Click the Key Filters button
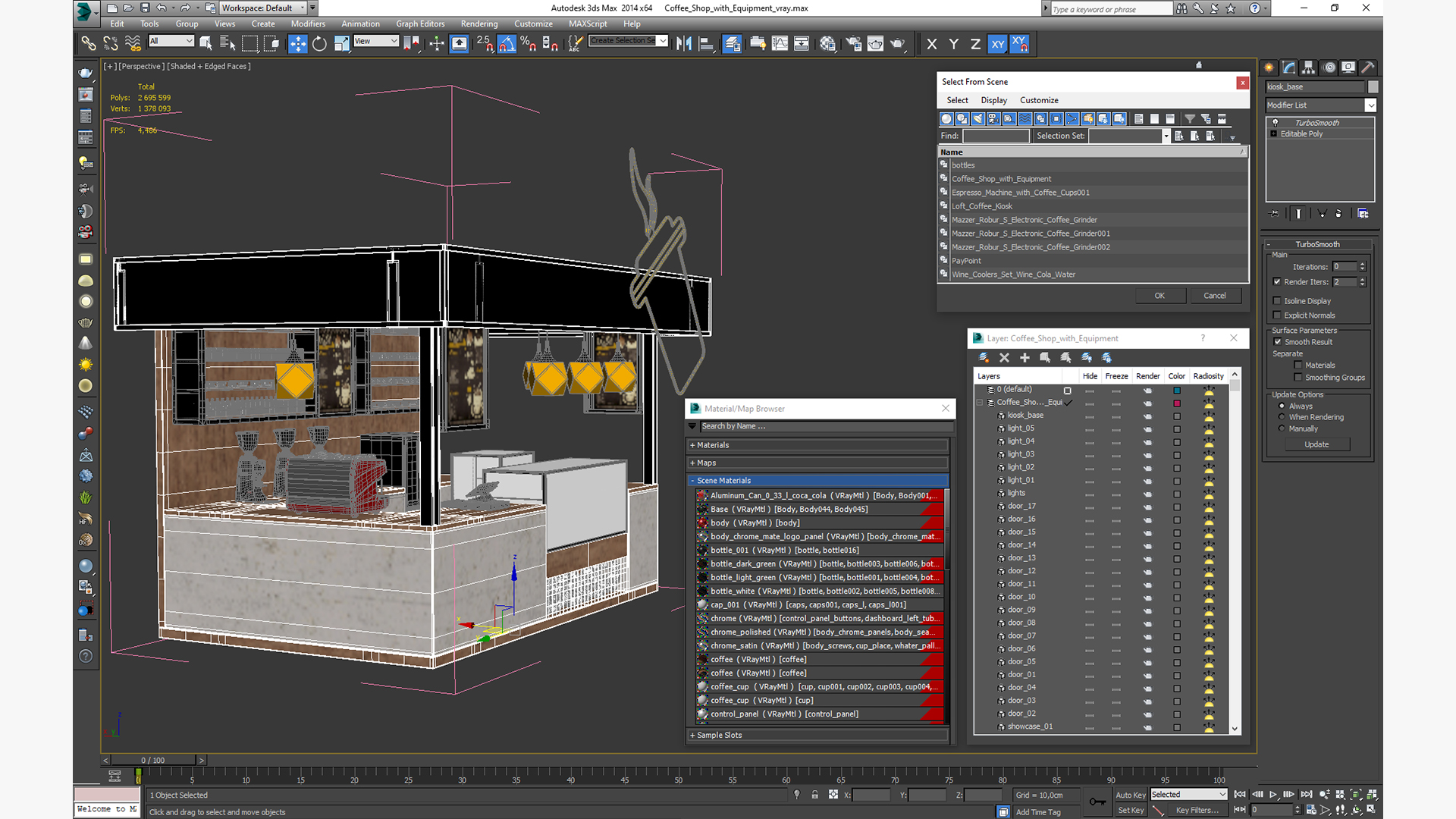1456x819 pixels. [x=1197, y=810]
